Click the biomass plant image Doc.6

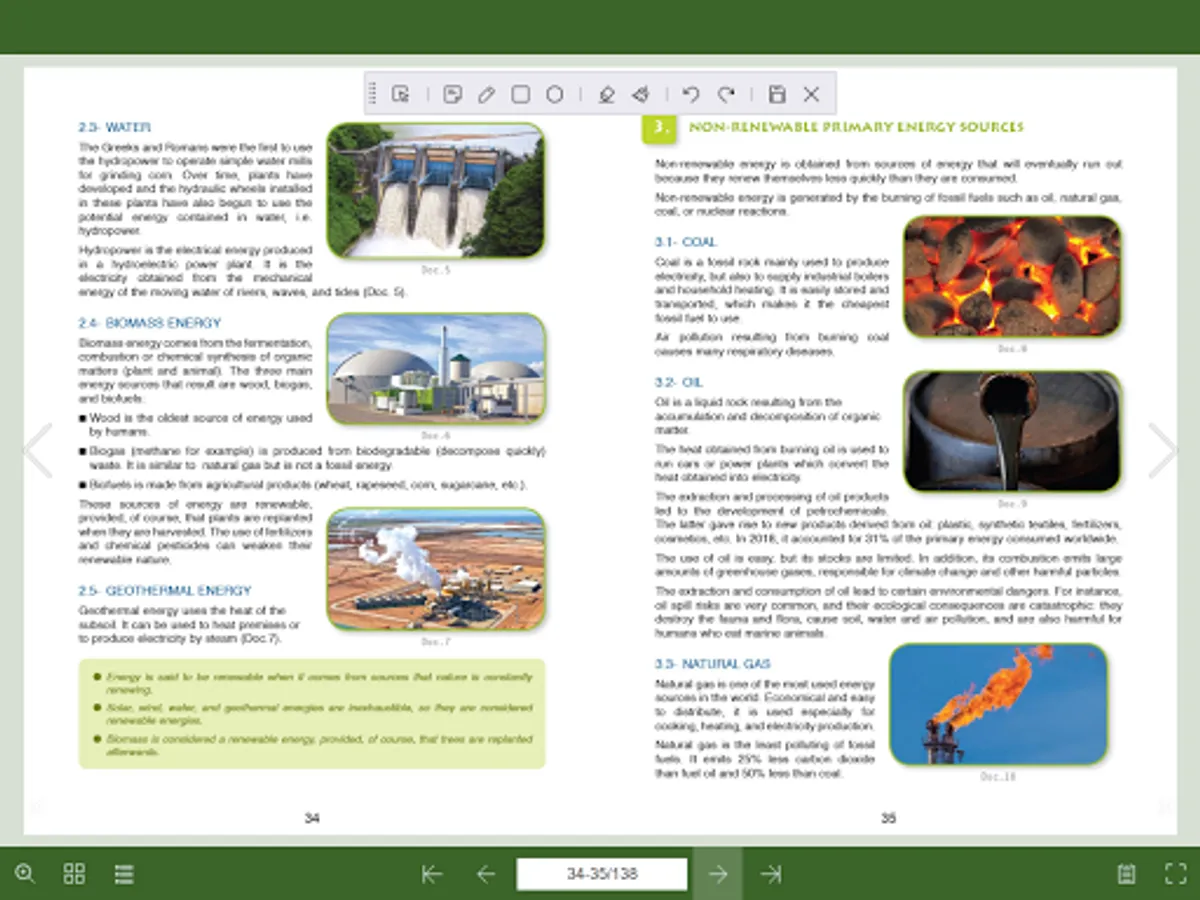(436, 368)
